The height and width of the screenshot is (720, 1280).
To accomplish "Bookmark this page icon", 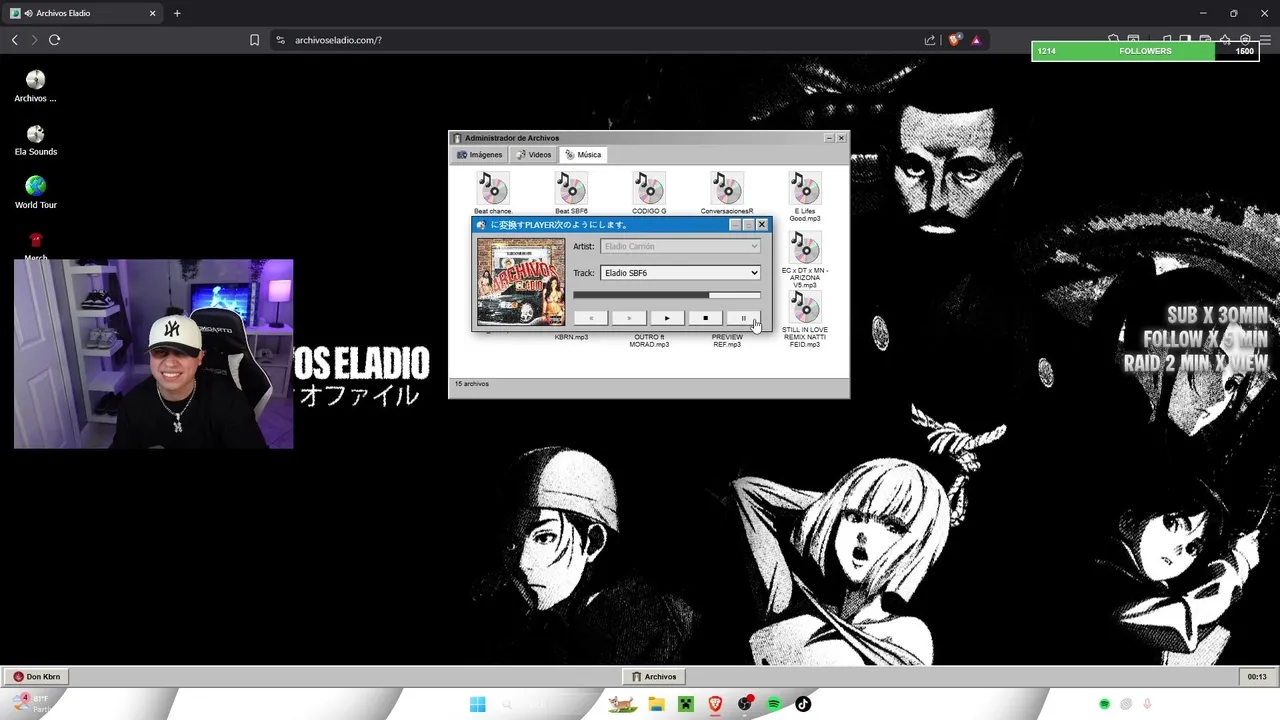I will click(254, 40).
